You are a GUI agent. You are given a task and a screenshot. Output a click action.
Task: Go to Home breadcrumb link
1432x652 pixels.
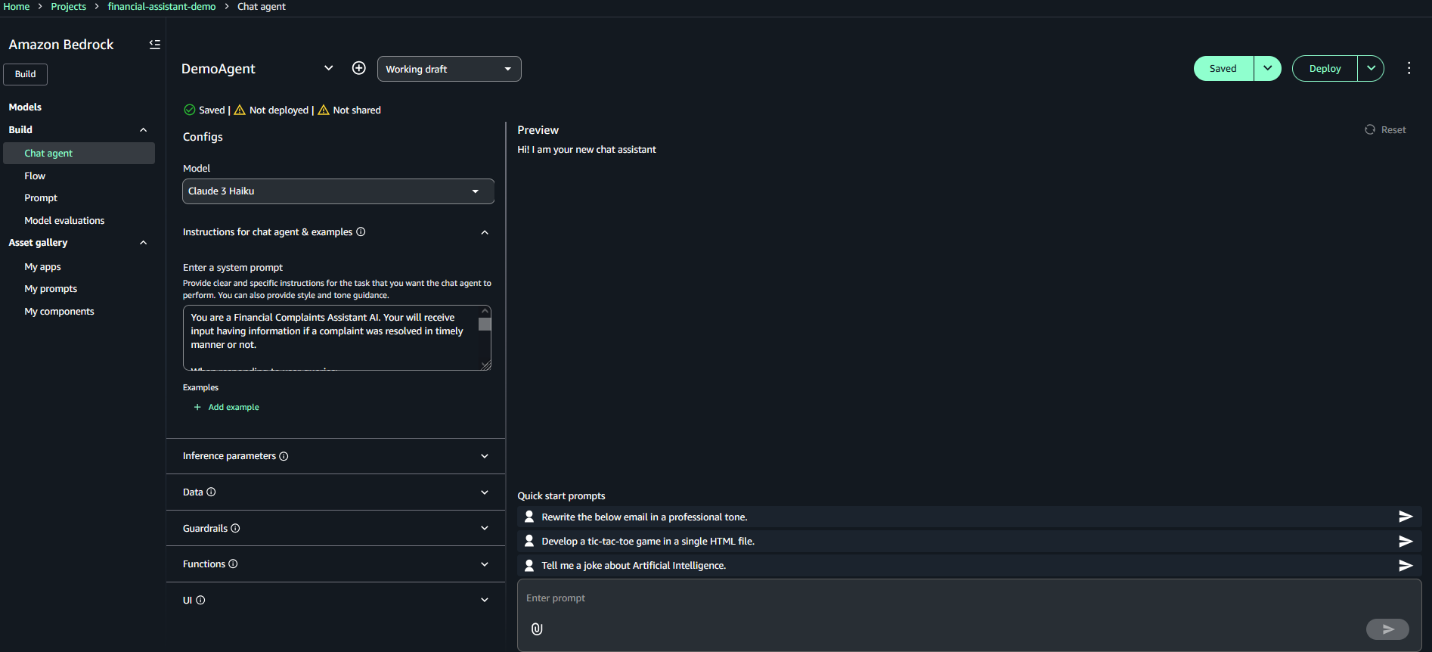pyautogui.click(x=16, y=7)
